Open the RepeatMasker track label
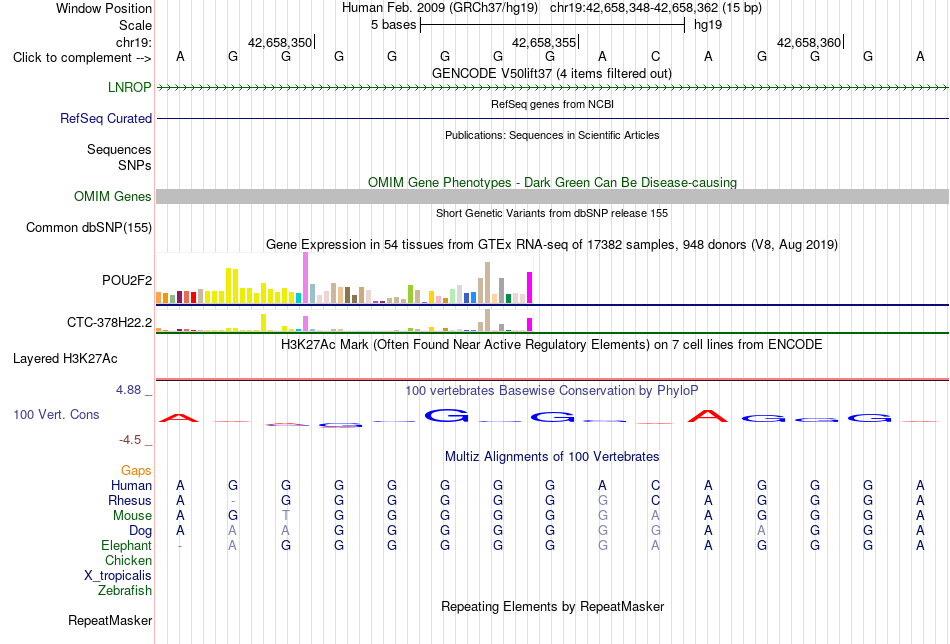 point(110,620)
